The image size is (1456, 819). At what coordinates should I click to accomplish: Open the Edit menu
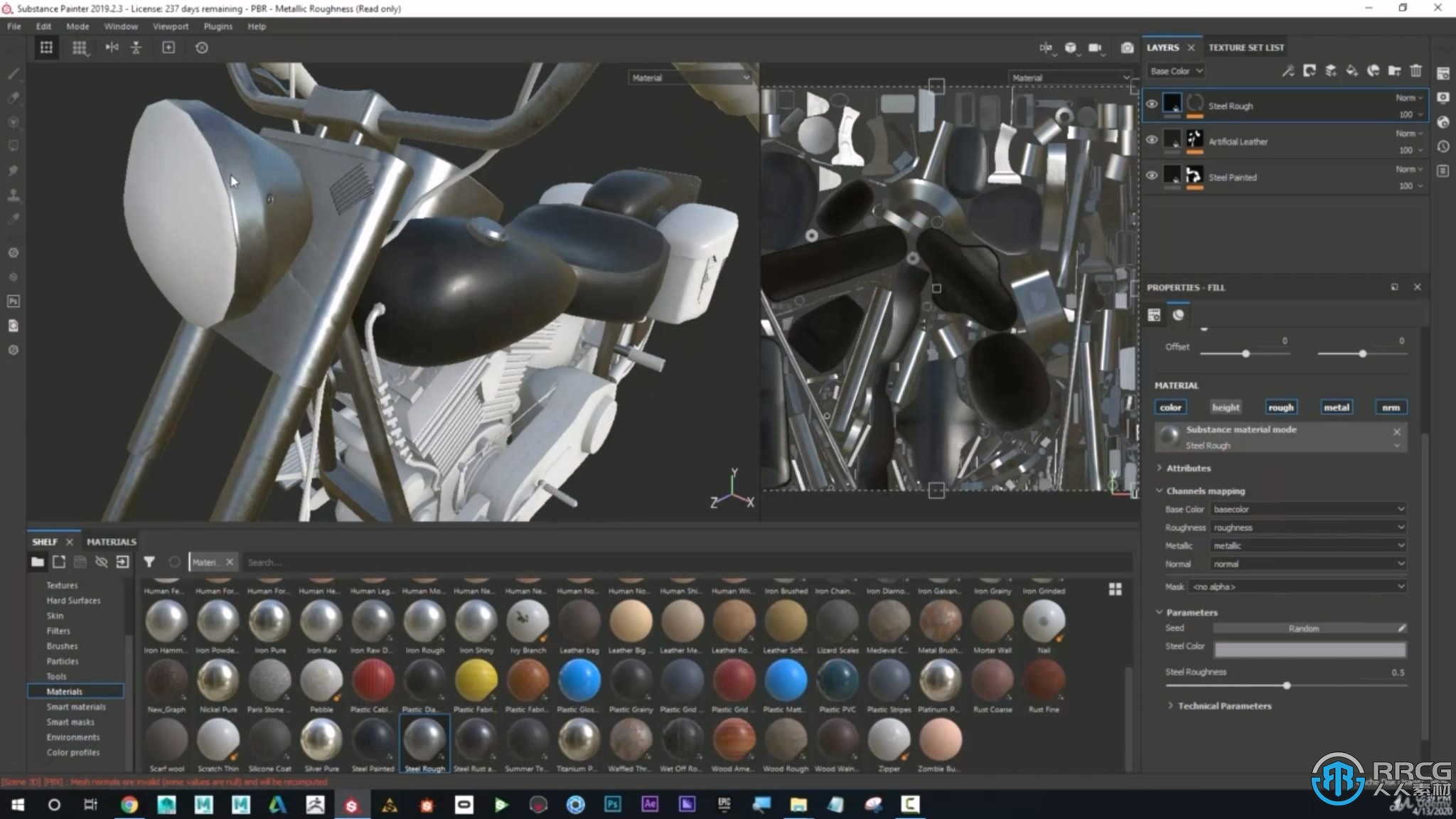pos(43,26)
